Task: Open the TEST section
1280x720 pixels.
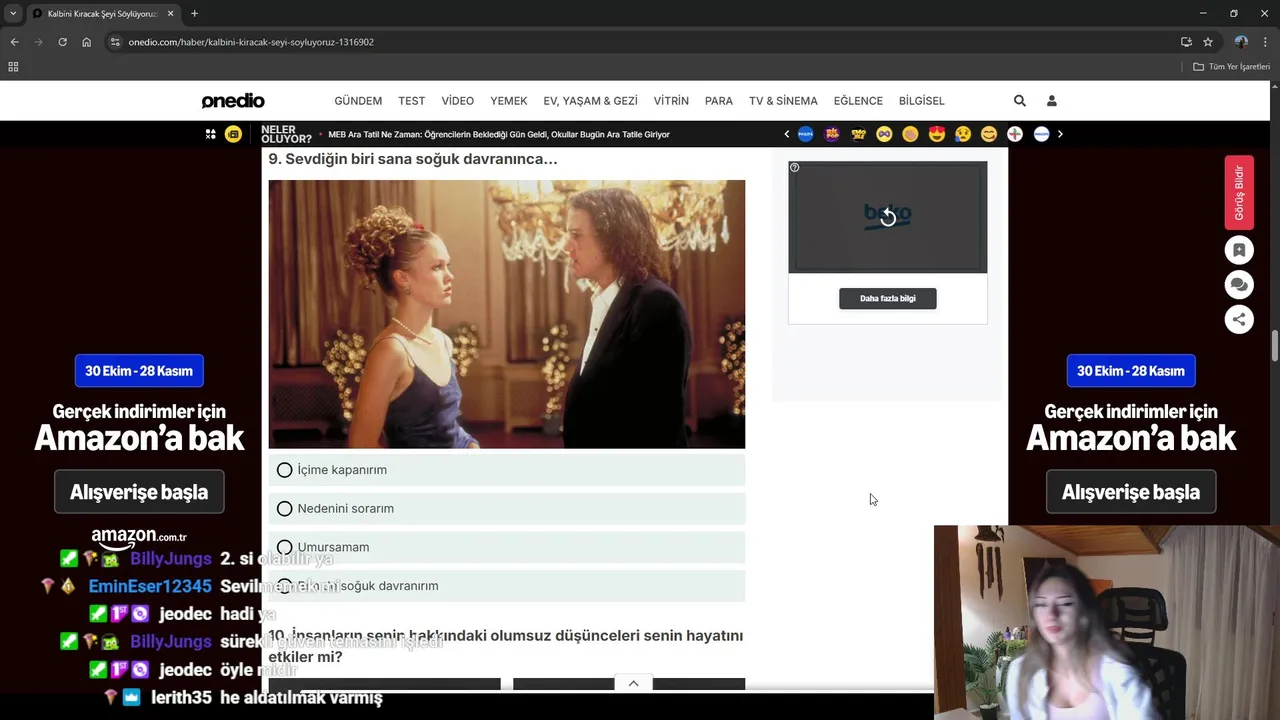Action: [x=411, y=101]
